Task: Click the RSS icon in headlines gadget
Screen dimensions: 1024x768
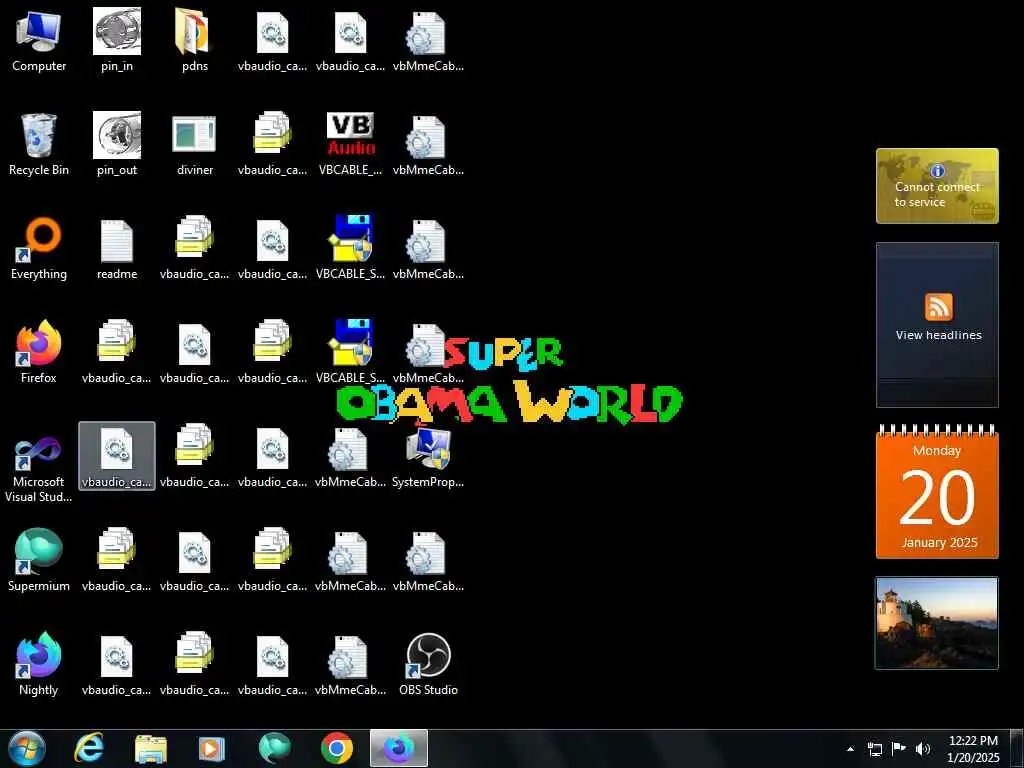Action: (938, 307)
